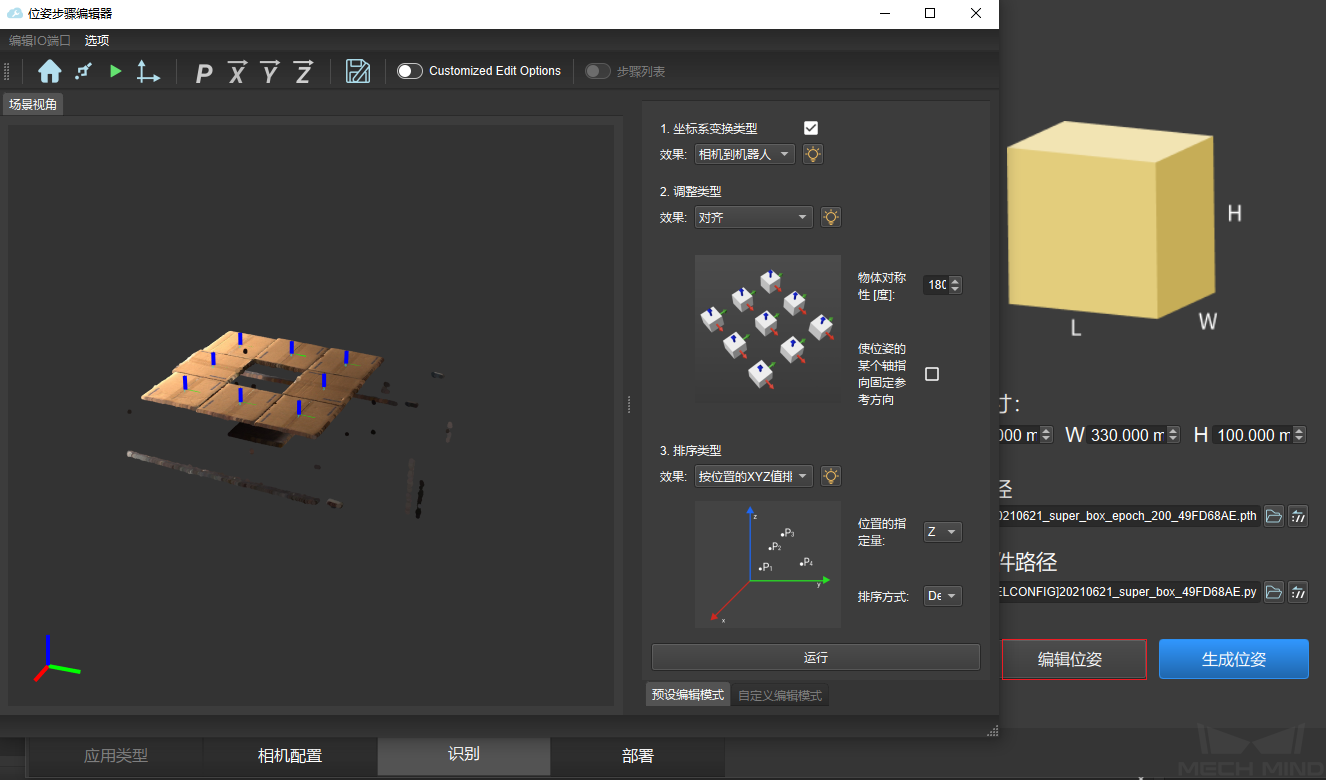Open the 相机到机器人 dropdown
This screenshot has height=780, width=1326.
click(745, 154)
